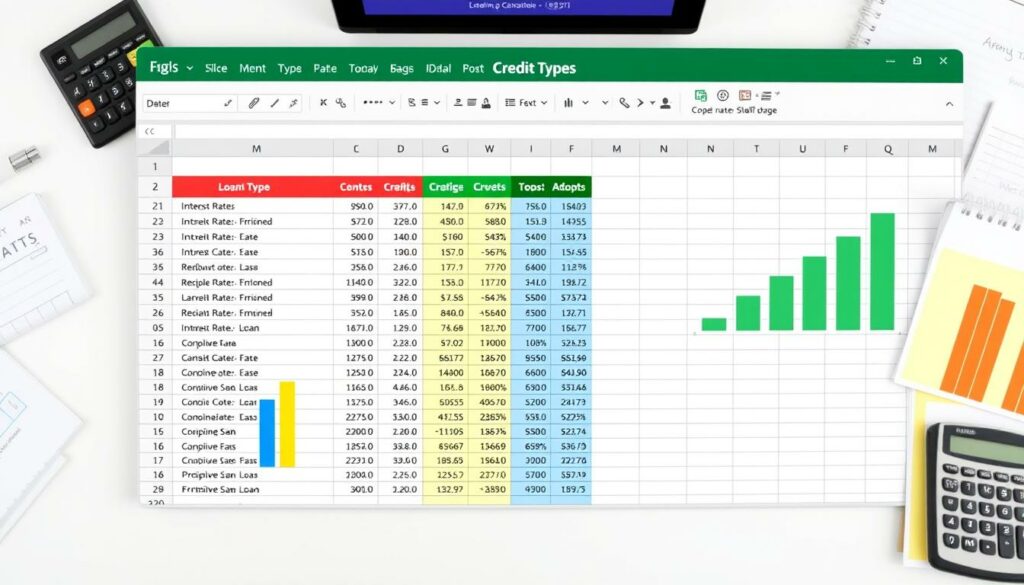1024x585 pixels.
Task: Click the K icon in the toolbar
Action: pos(323,103)
